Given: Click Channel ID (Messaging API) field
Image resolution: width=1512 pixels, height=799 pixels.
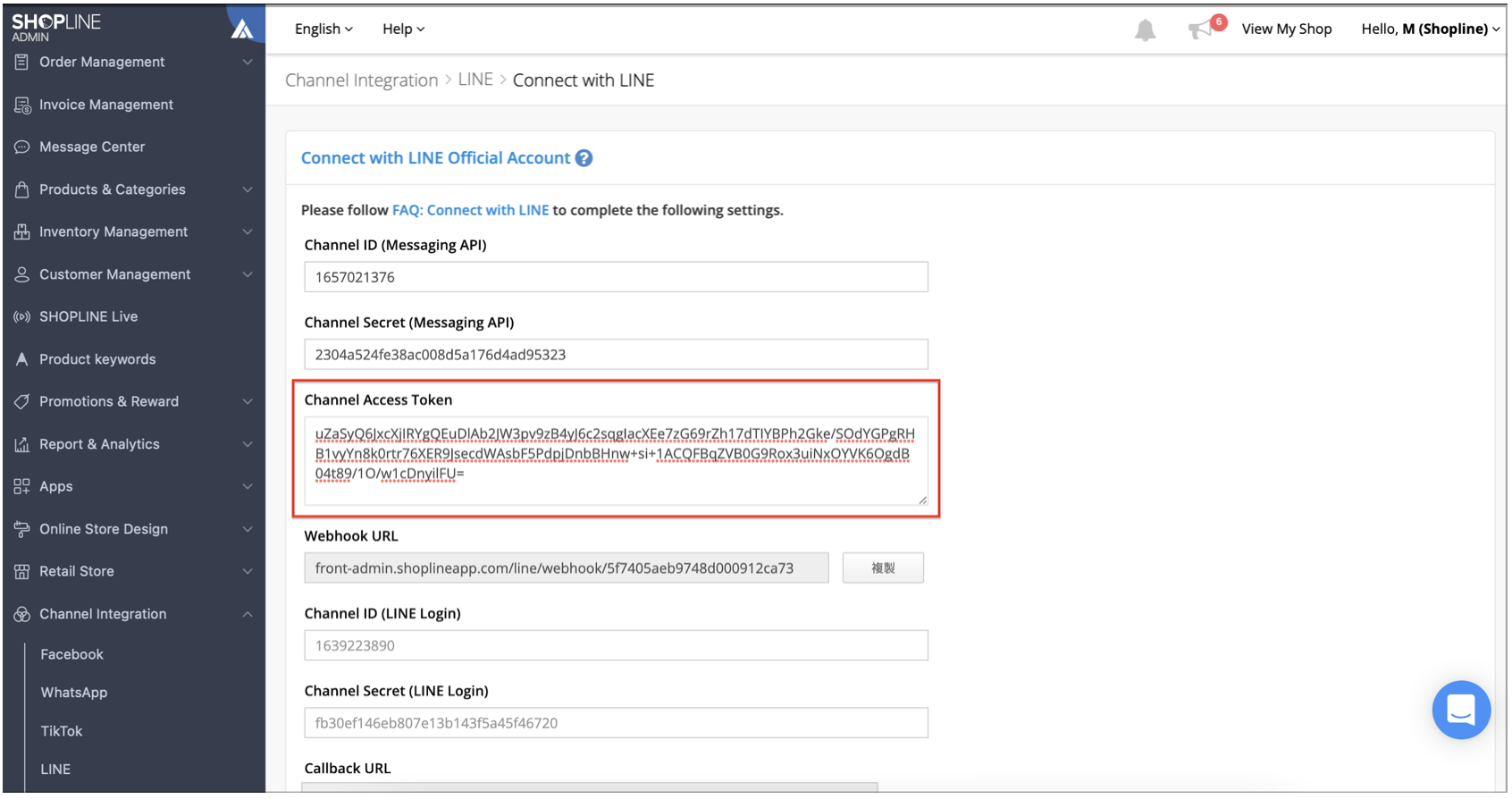Looking at the screenshot, I should click(616, 277).
